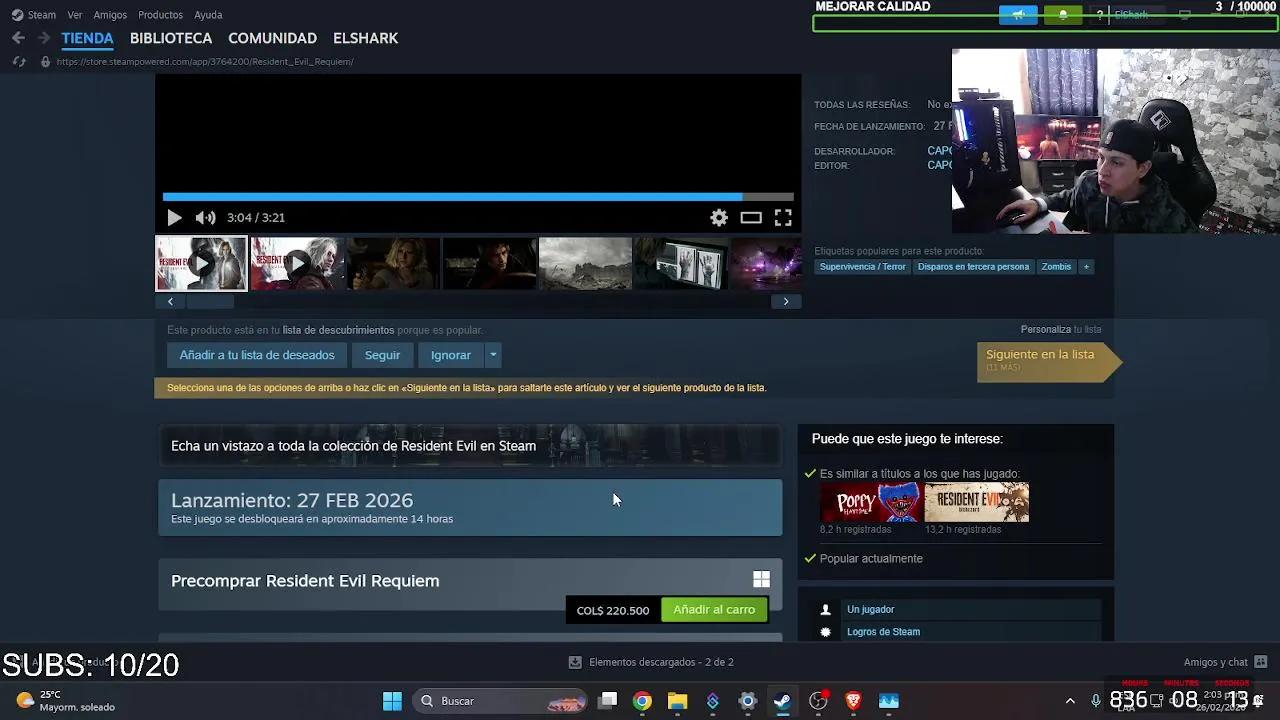Select the second trailer thumbnail
Screen dimensions: 1280x720
(297, 263)
